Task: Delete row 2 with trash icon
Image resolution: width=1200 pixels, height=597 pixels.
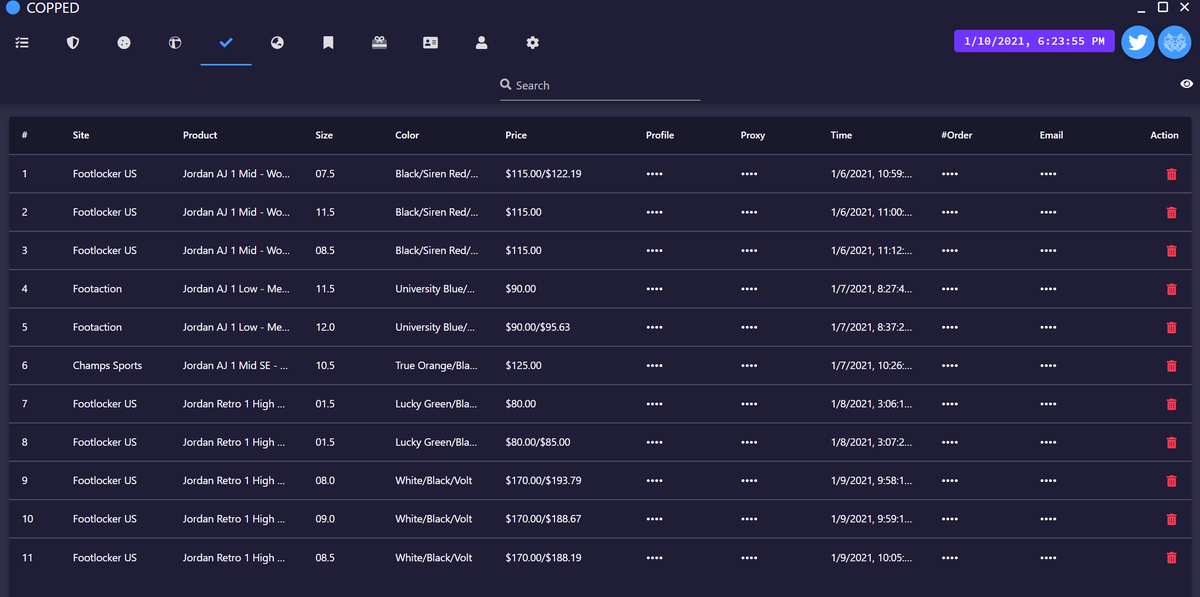Action: coord(1171,212)
